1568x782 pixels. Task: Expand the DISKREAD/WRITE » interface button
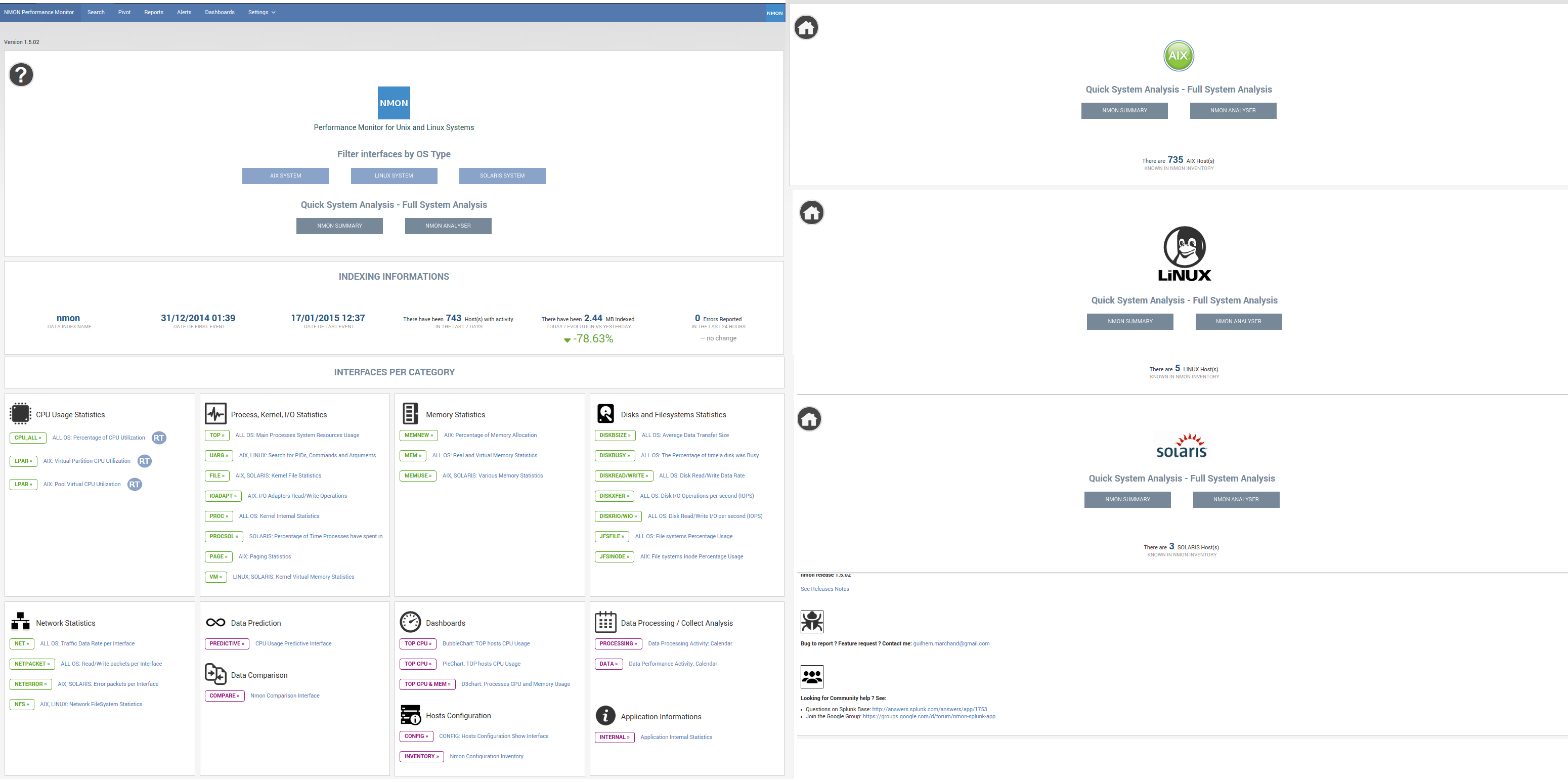[623, 476]
